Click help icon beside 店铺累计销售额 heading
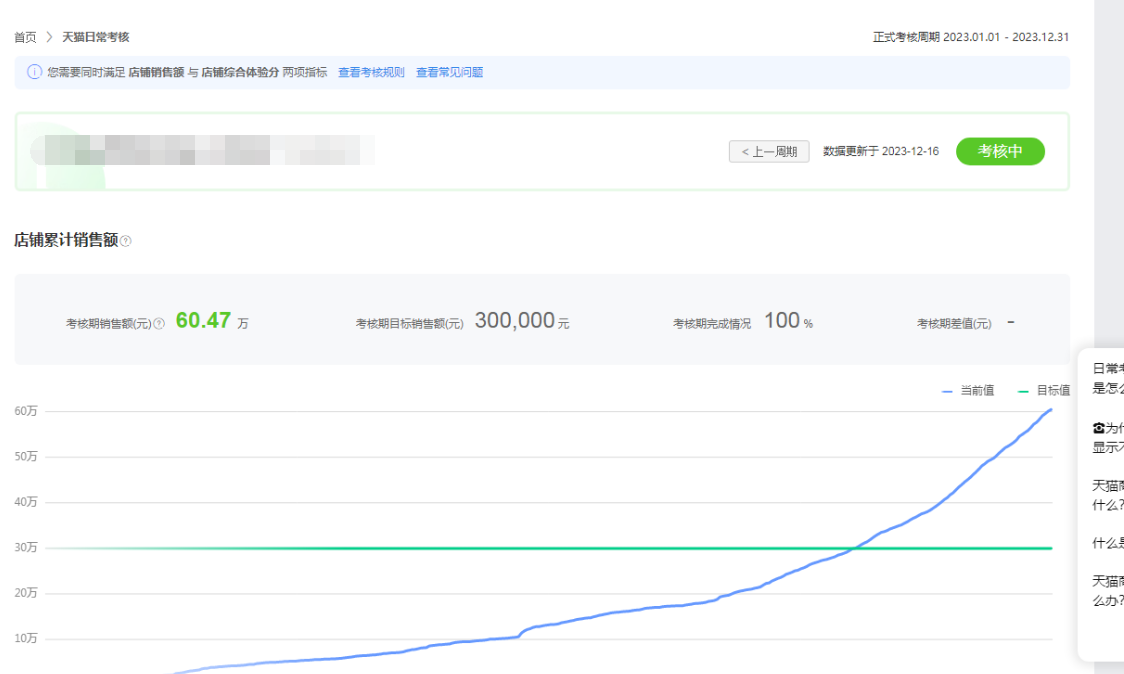This screenshot has width=1124, height=674. coord(126,241)
